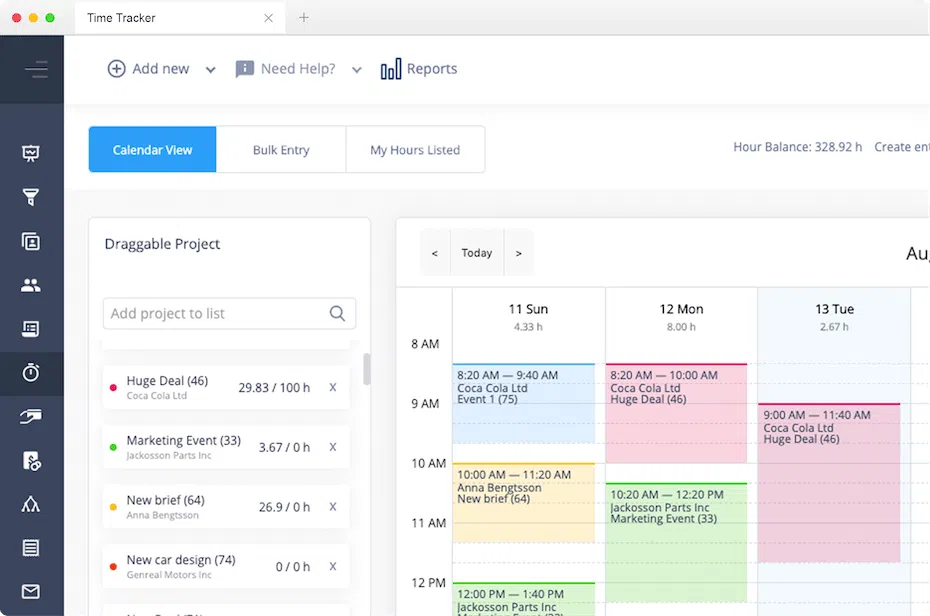Remove New brief (64) with its X
Viewport: 930px width, 616px height.
(x=333, y=507)
